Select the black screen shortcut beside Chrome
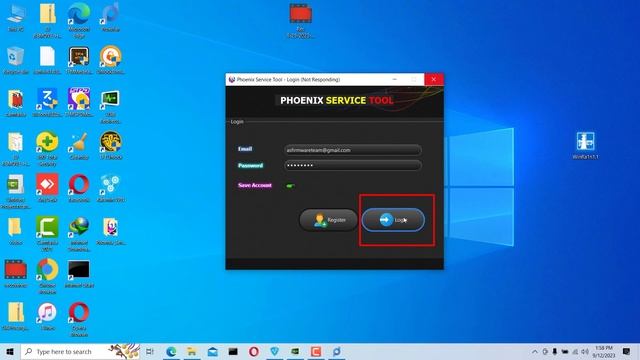 (x=79, y=273)
